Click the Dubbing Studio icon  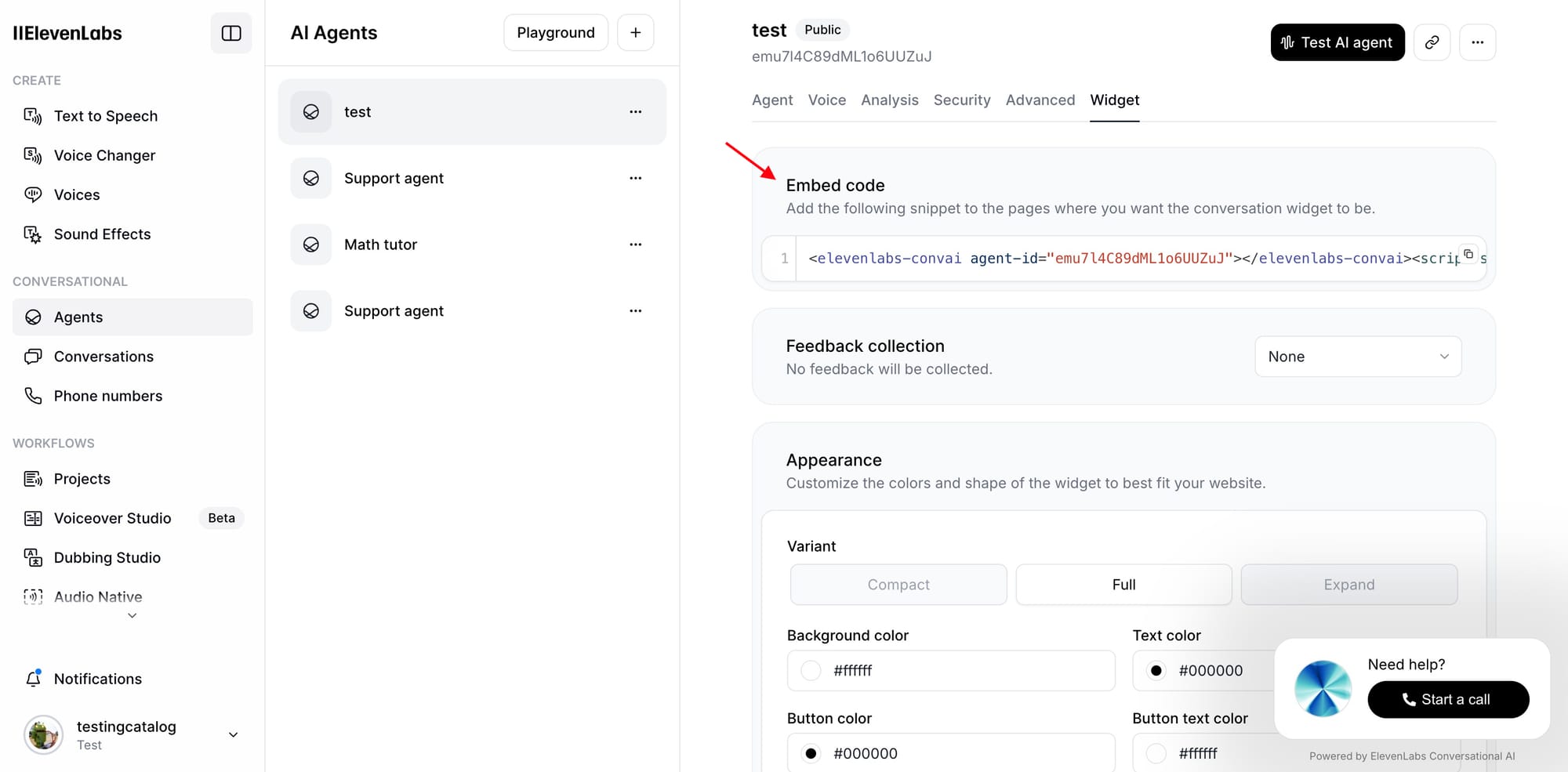(x=33, y=557)
